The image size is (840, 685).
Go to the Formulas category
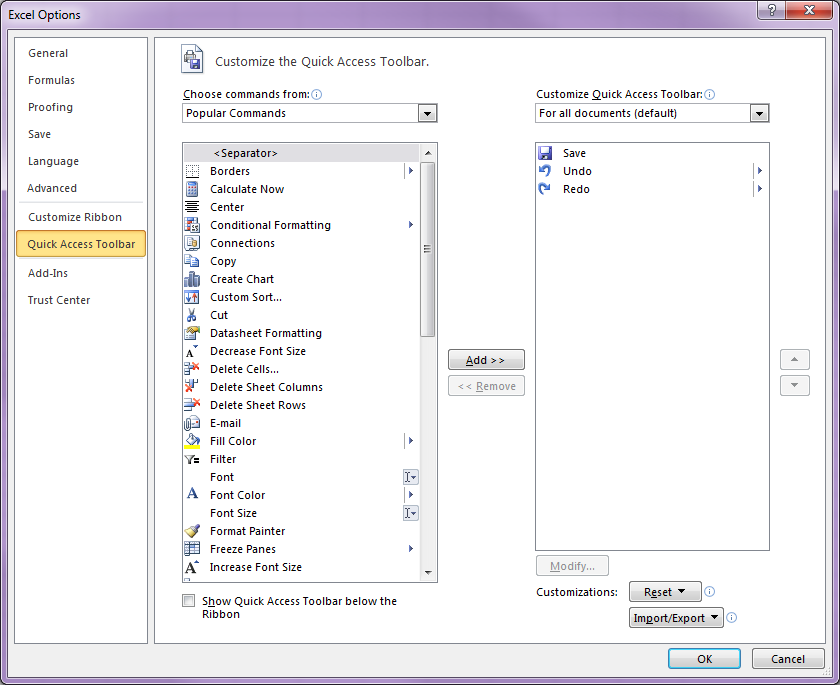(x=51, y=80)
